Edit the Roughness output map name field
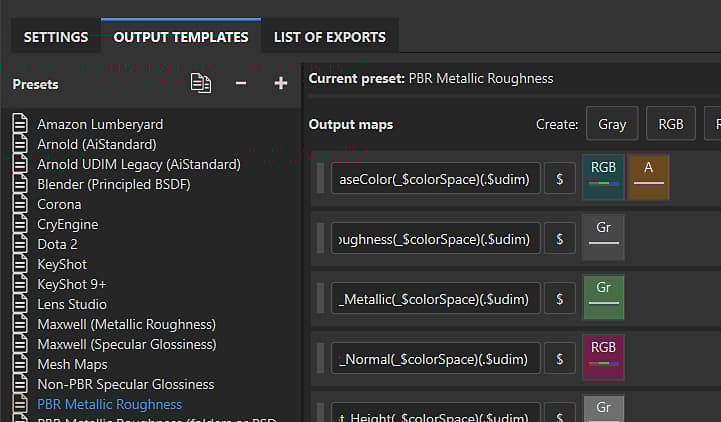This screenshot has width=721, height=422. pyautogui.click(x=436, y=237)
